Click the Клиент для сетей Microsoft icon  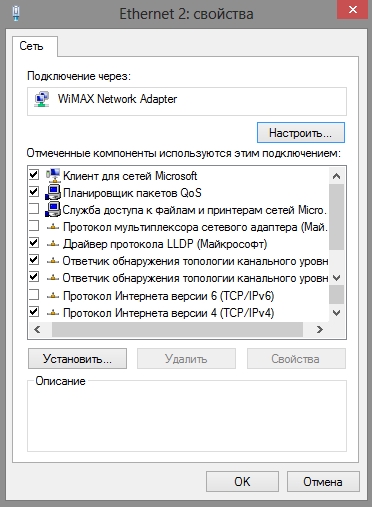click(53, 175)
